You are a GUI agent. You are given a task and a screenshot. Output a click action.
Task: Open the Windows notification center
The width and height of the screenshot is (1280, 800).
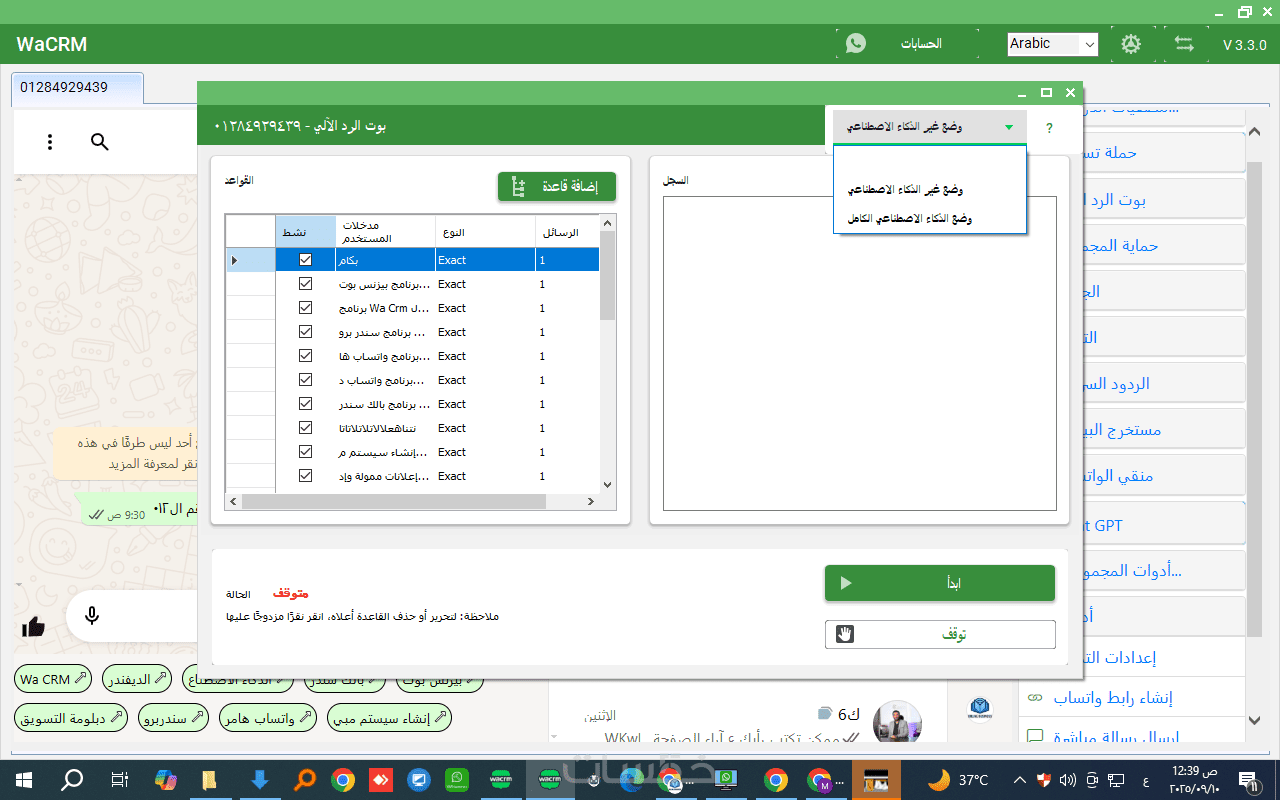1248,779
